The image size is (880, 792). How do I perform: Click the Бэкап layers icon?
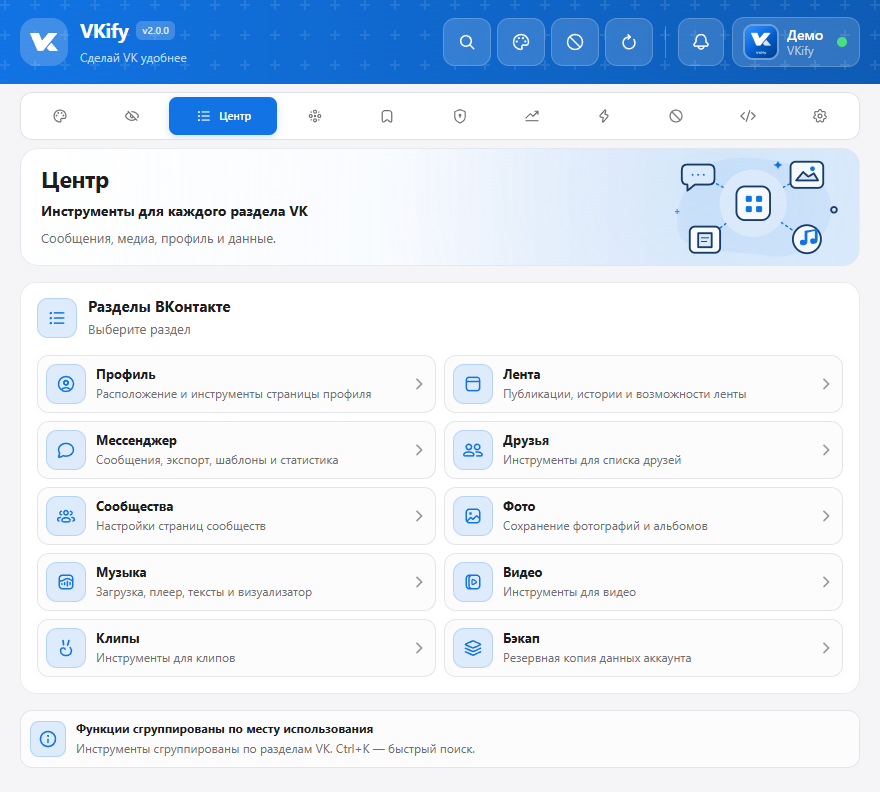click(473, 648)
